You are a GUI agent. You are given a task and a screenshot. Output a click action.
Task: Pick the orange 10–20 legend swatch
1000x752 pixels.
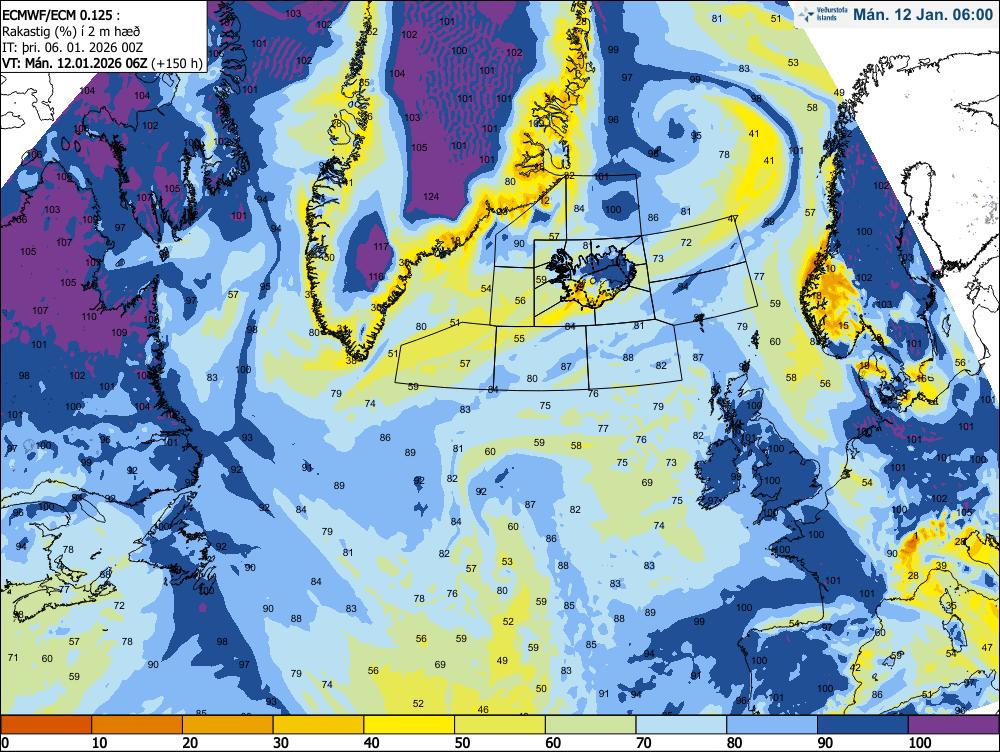click(x=137, y=725)
